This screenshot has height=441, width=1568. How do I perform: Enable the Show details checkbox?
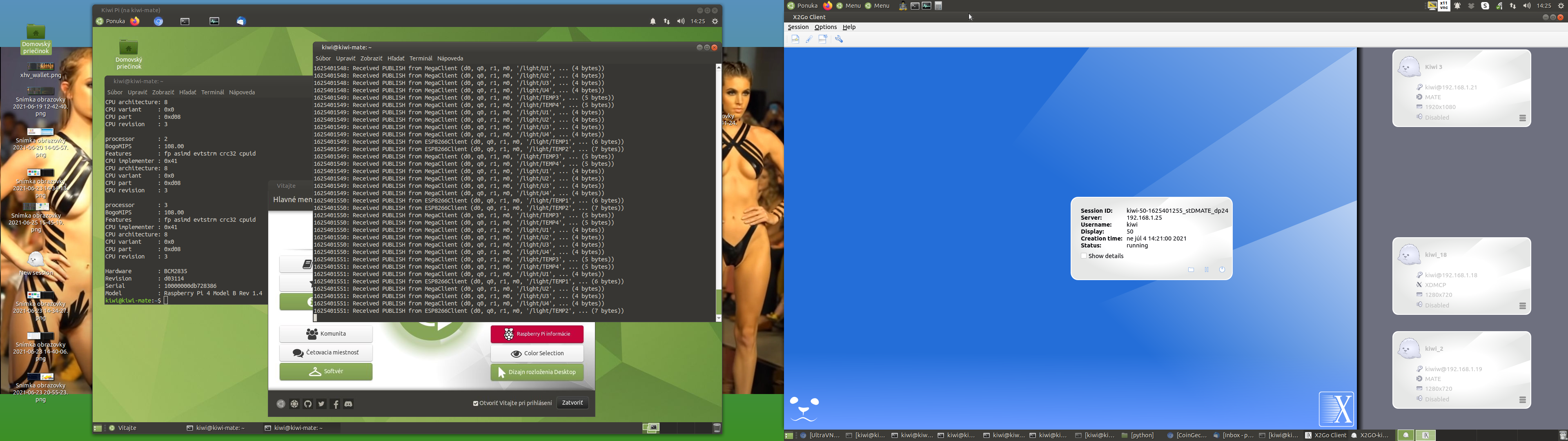(1083, 256)
